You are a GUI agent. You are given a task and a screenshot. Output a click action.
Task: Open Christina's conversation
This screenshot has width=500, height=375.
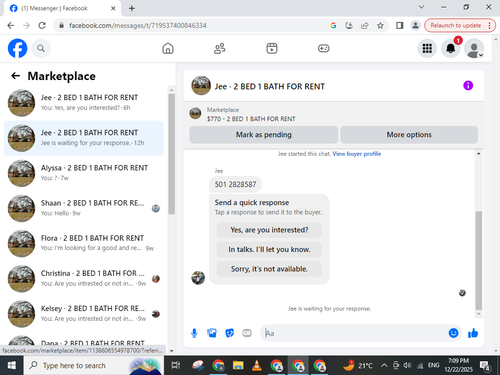coord(84,279)
